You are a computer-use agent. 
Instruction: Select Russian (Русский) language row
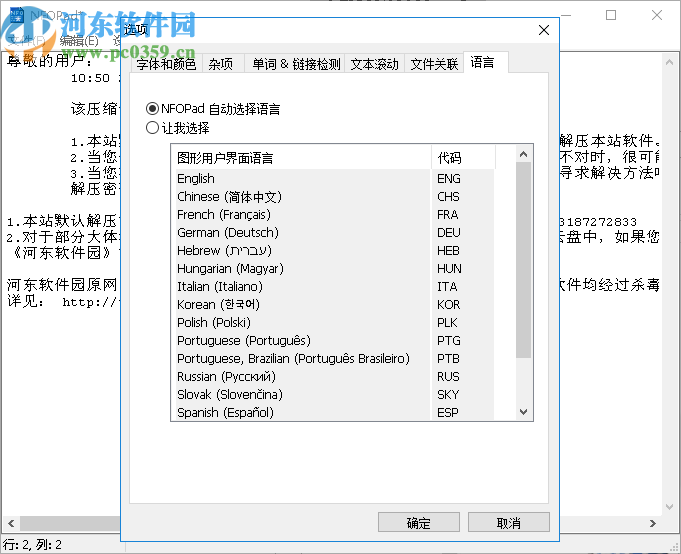pos(301,377)
